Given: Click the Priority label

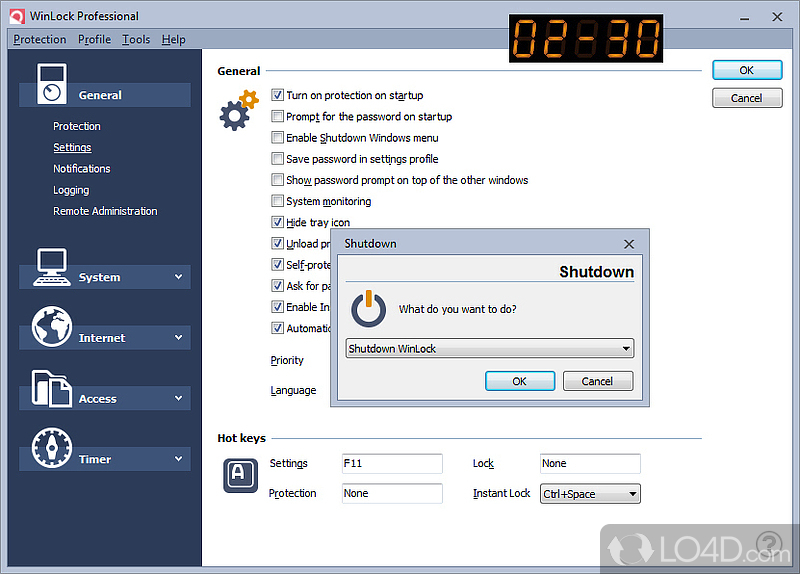Looking at the screenshot, I should click(287, 360).
